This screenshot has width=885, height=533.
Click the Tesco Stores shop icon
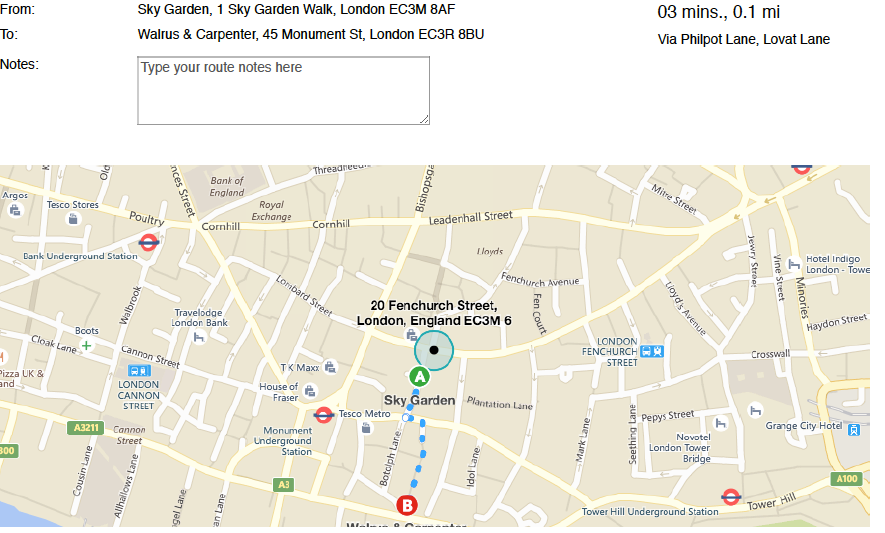tap(73, 219)
